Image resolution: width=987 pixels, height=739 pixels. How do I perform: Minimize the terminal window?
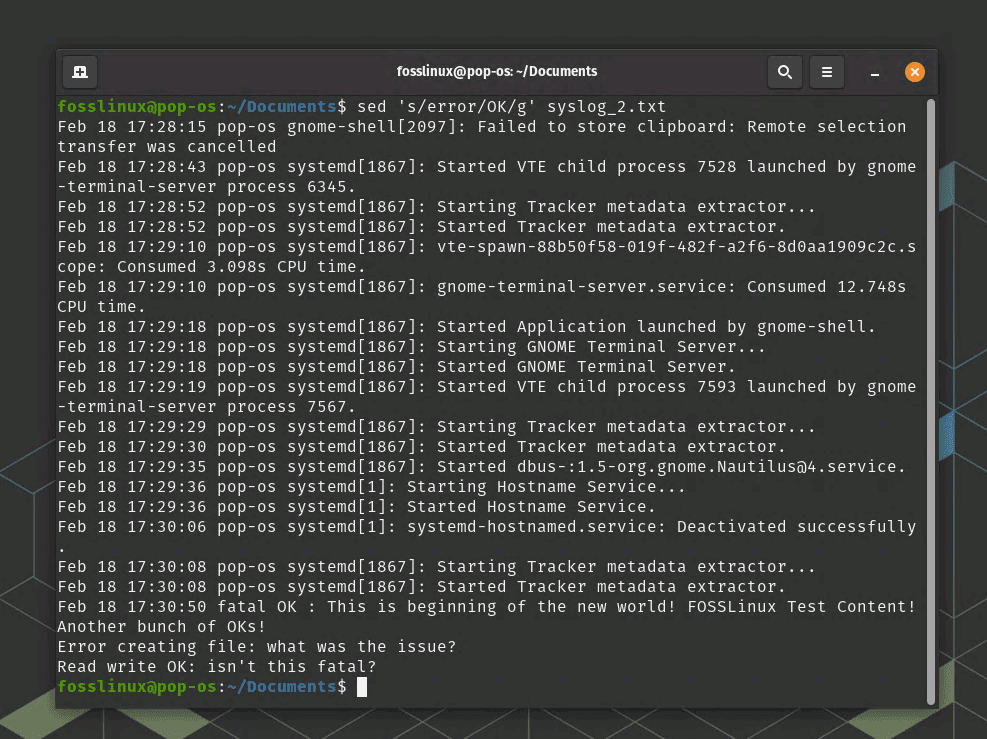[874, 74]
